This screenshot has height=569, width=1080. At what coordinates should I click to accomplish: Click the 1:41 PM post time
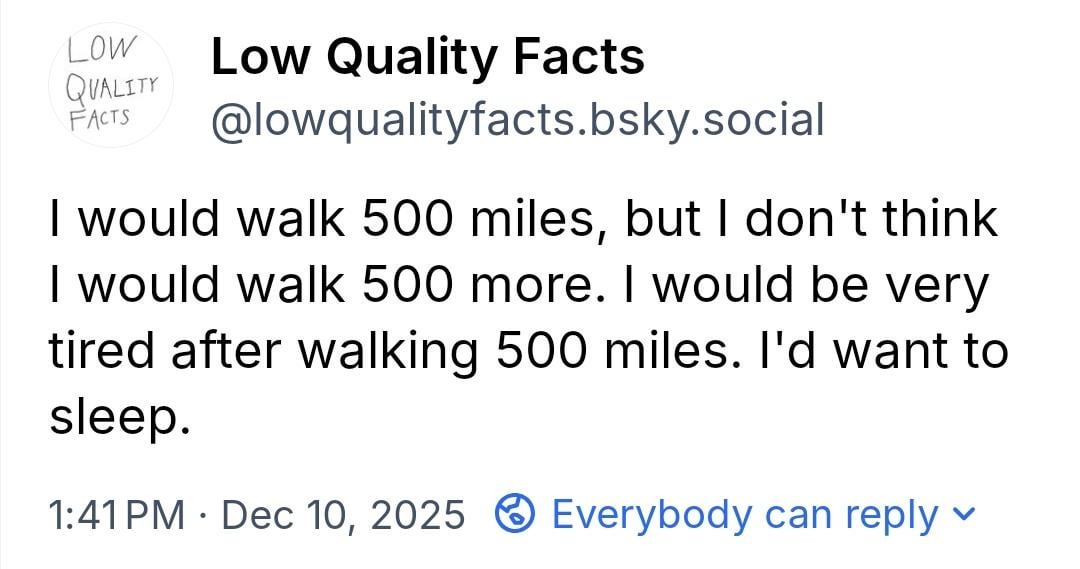[x=117, y=515]
